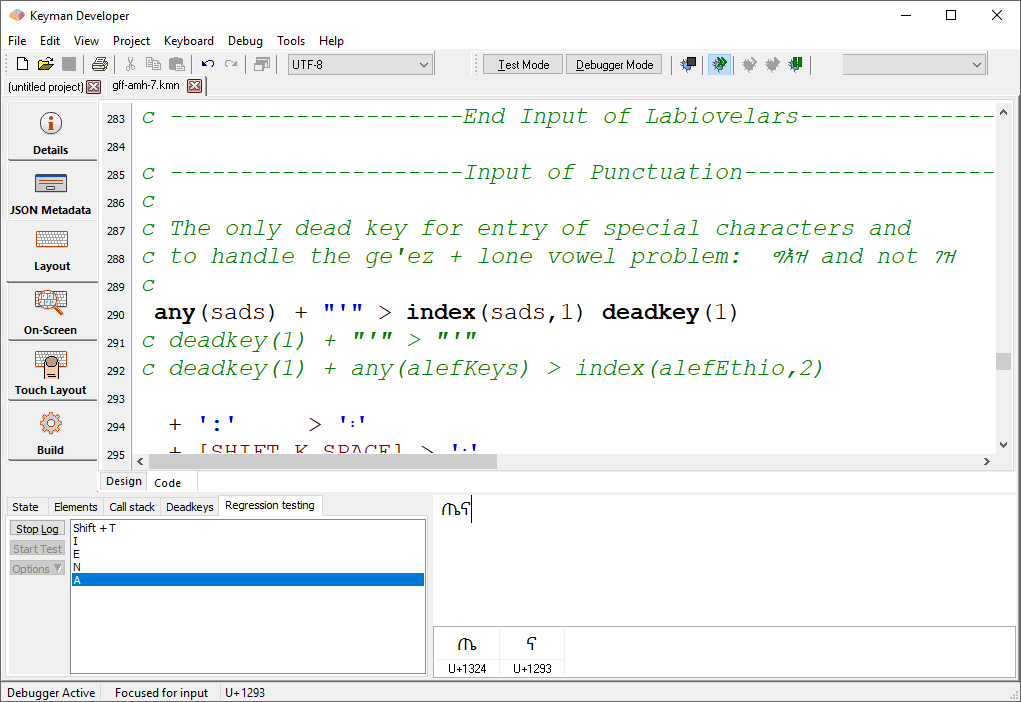Click the Copy toolbar icon
1021x702 pixels.
coord(154,64)
